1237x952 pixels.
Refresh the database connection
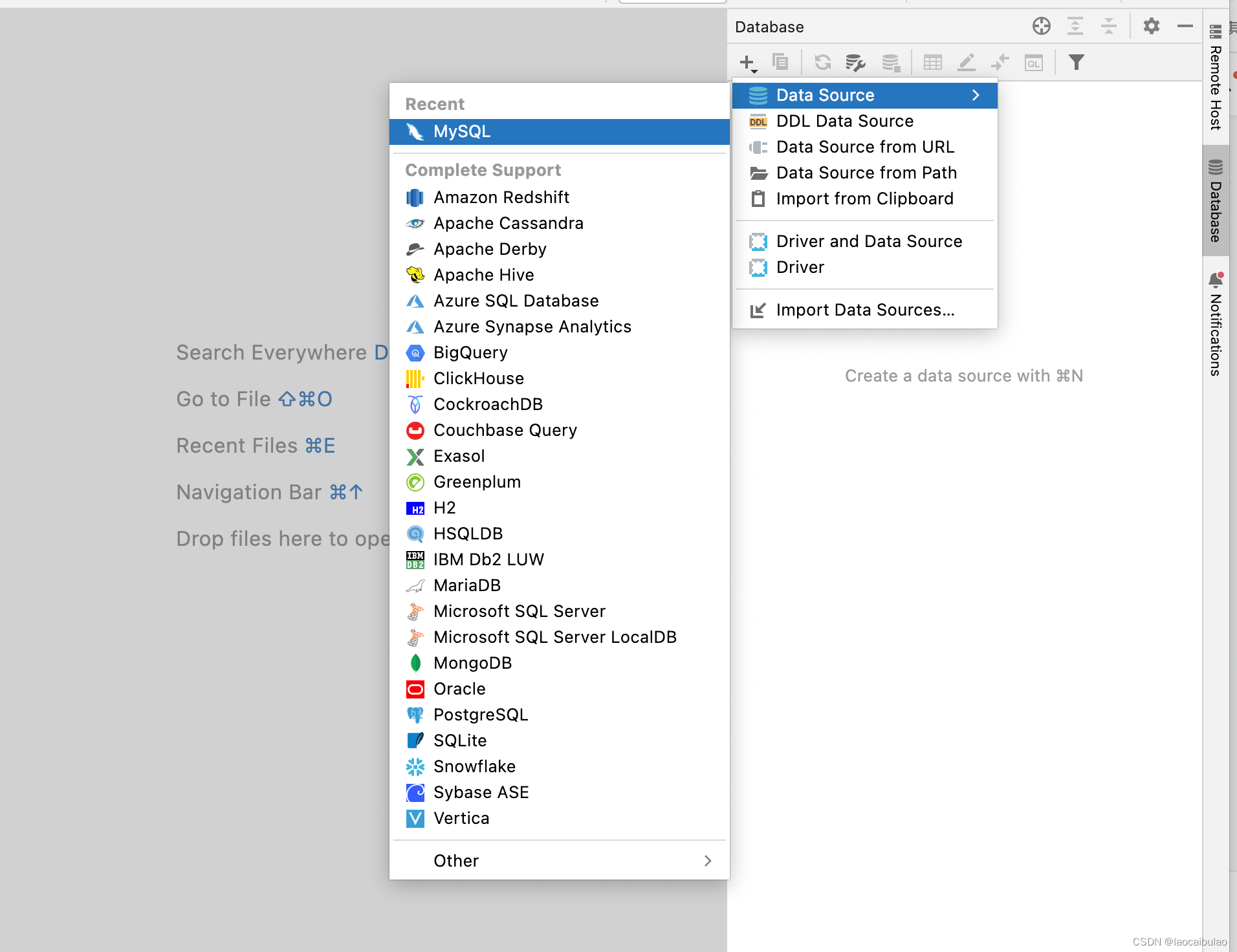click(x=823, y=62)
